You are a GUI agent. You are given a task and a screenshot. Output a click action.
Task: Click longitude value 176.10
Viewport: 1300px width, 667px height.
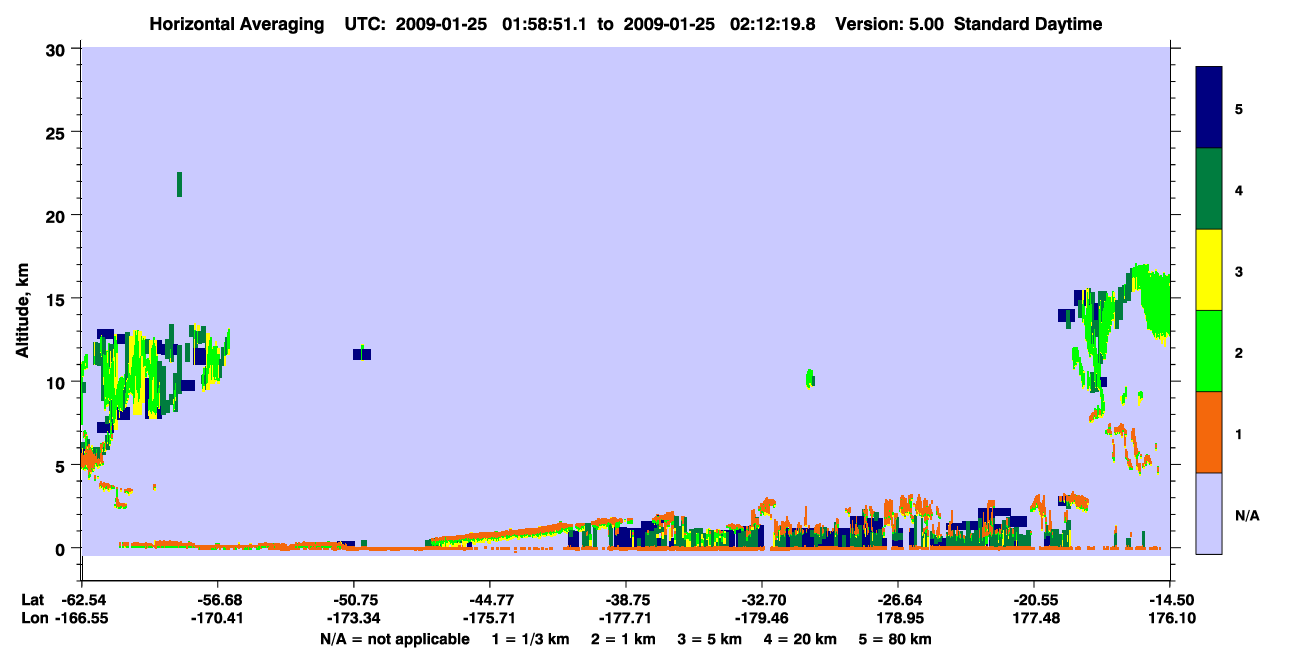click(x=1170, y=618)
